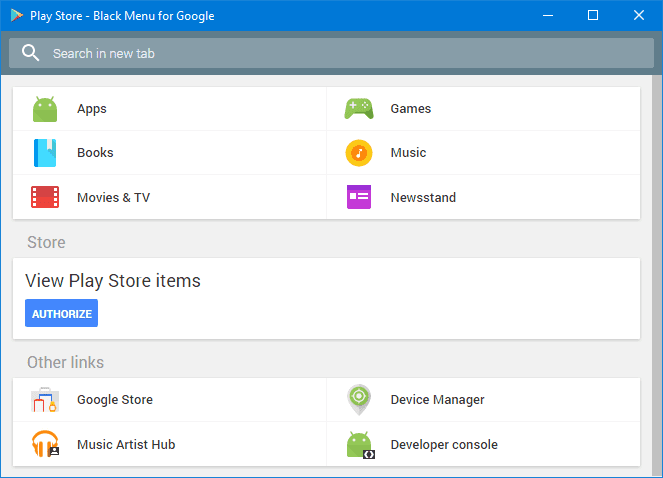Open the Music Artist Hub headphones icon

coord(45,444)
